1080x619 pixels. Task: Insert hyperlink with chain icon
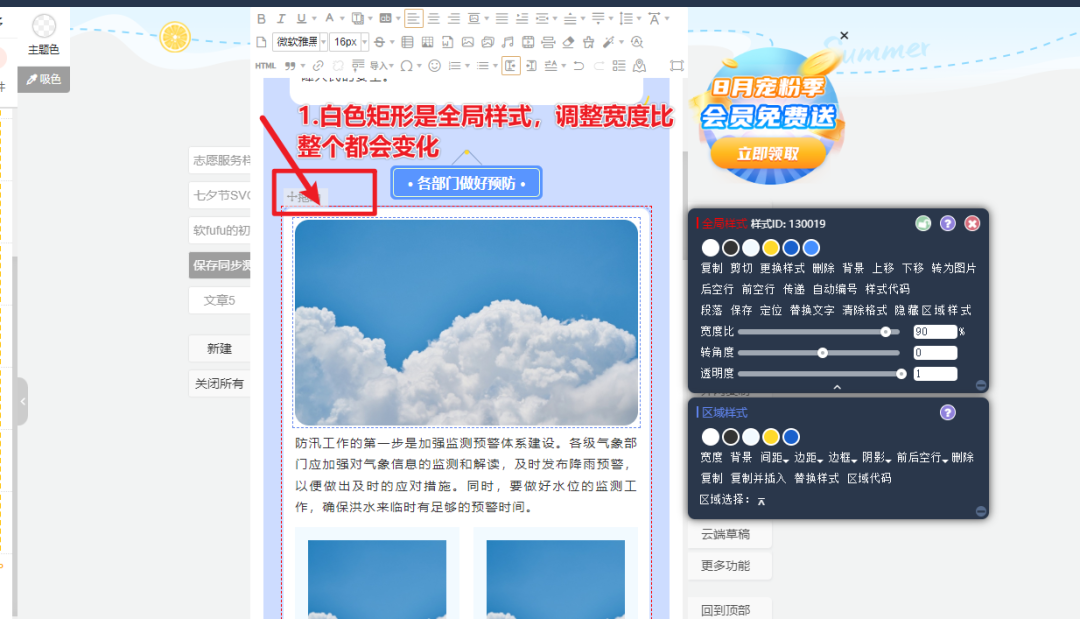318,66
